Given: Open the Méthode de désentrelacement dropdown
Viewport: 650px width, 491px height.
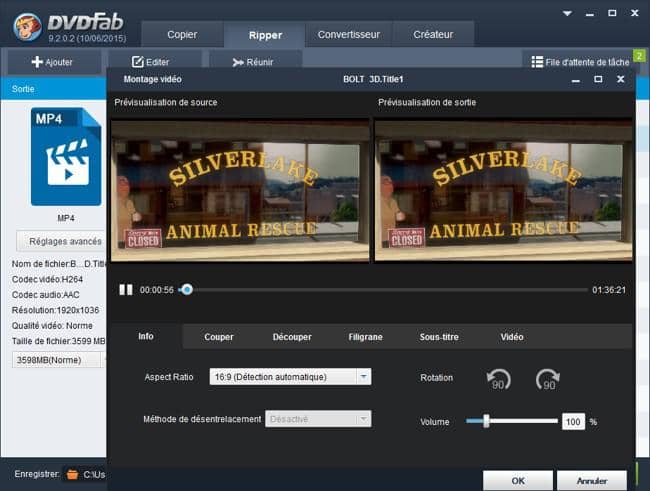Looking at the screenshot, I should tap(364, 419).
